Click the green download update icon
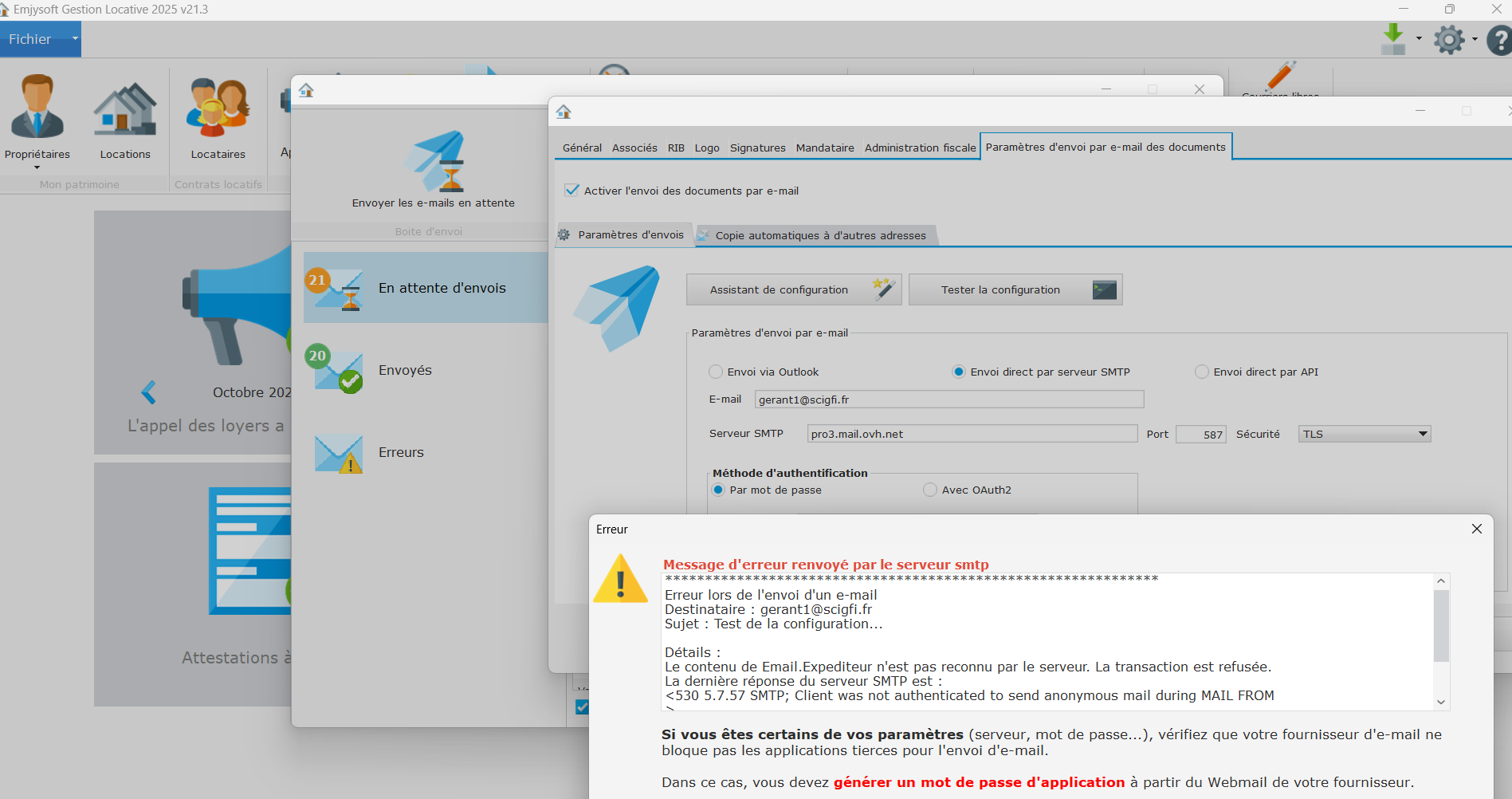This screenshot has height=799, width=1512. point(1392,38)
